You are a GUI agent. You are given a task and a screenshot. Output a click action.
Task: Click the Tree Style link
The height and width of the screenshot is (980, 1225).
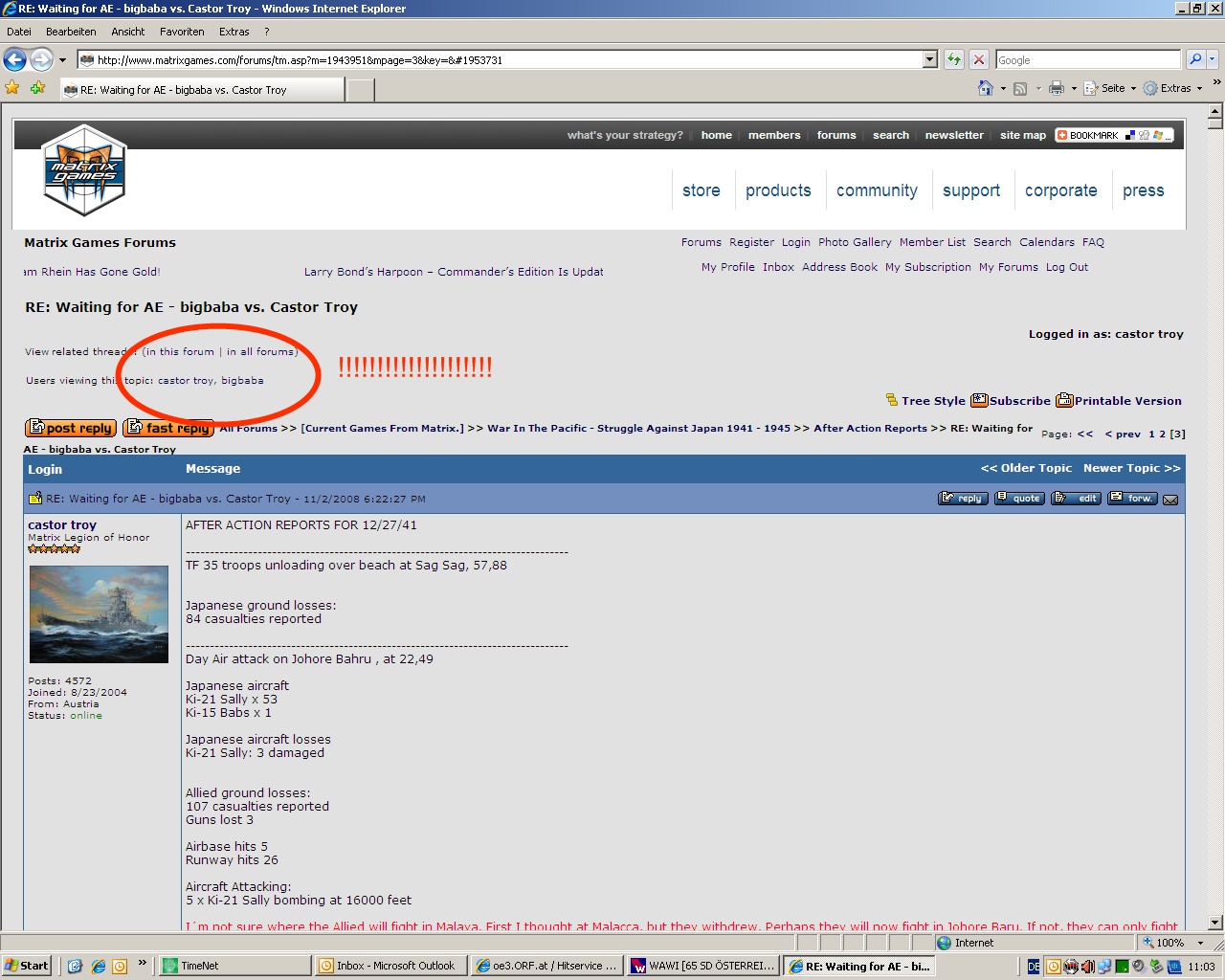click(925, 401)
